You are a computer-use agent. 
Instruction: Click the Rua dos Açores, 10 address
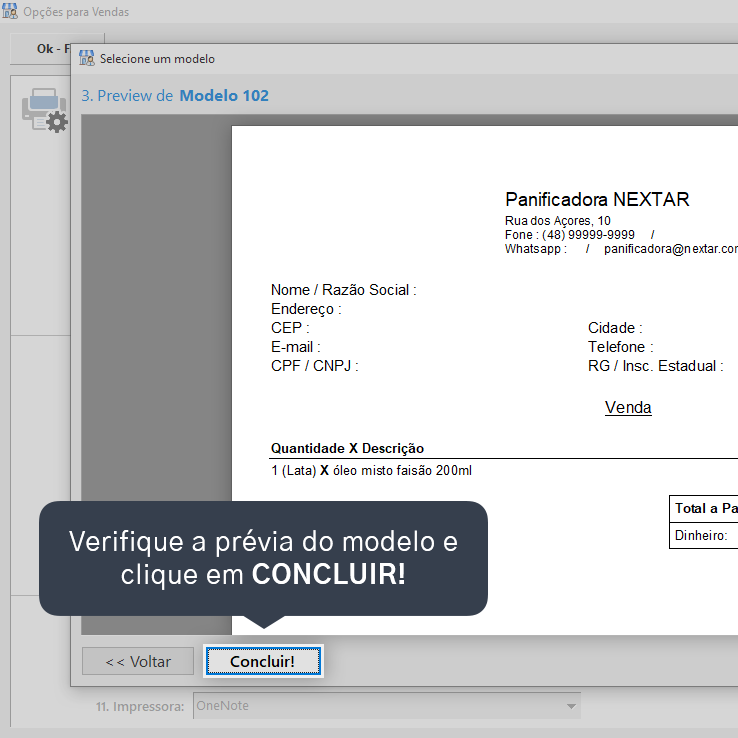click(x=558, y=221)
